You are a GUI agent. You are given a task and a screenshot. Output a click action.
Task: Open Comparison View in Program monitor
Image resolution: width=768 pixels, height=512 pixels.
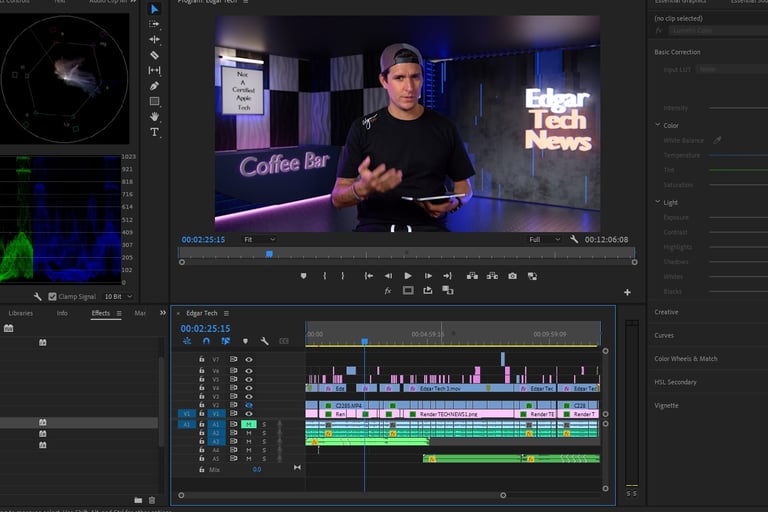tap(532, 276)
